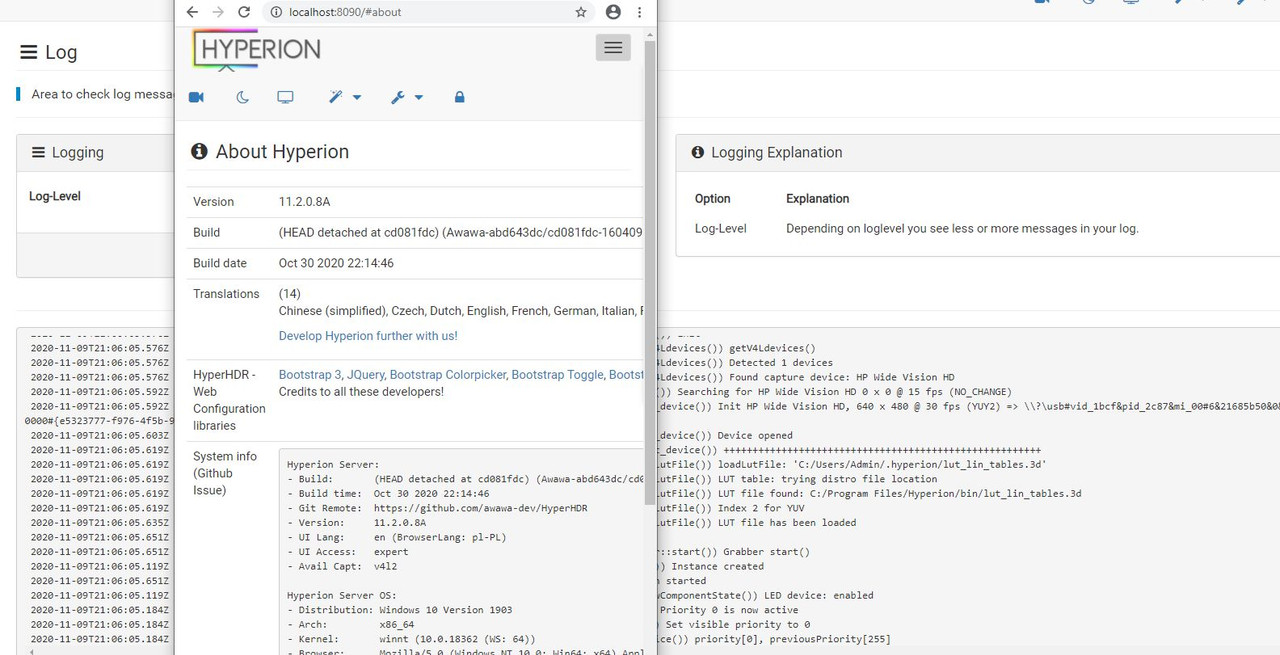Open the wrench settings dropdown
The image size is (1280, 655).
coord(407,97)
